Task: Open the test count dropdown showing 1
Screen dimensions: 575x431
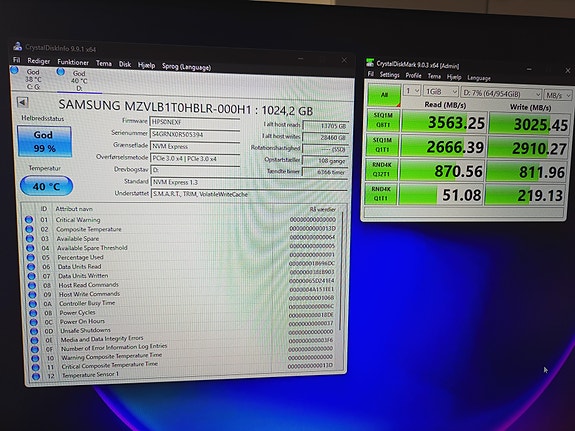Action: pos(412,91)
